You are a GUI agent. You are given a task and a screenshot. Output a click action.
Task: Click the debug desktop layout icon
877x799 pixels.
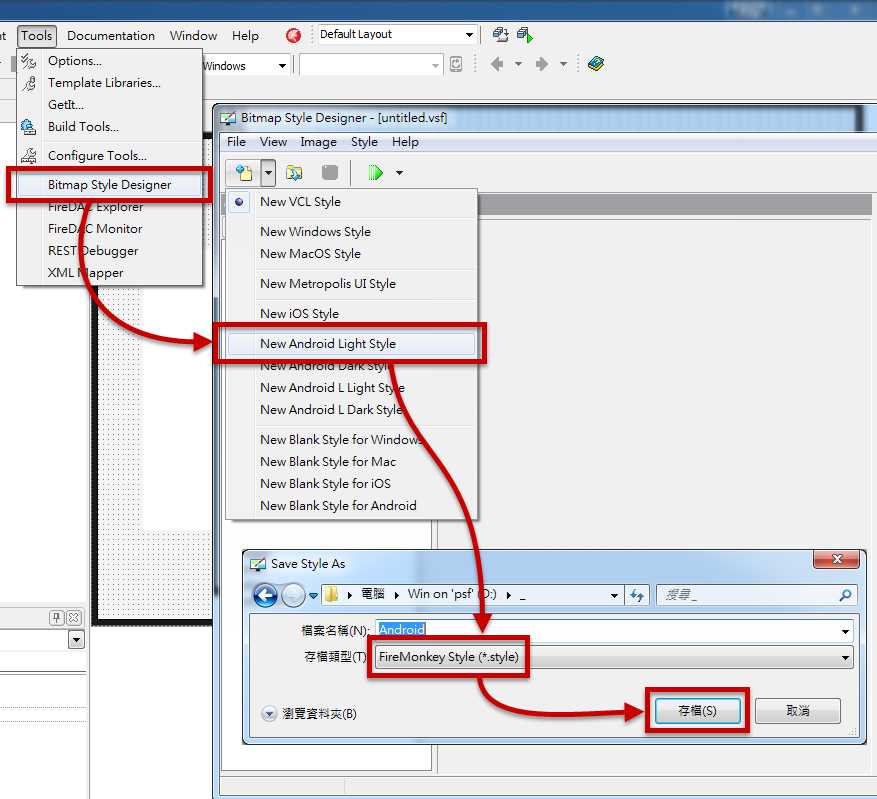pos(525,35)
